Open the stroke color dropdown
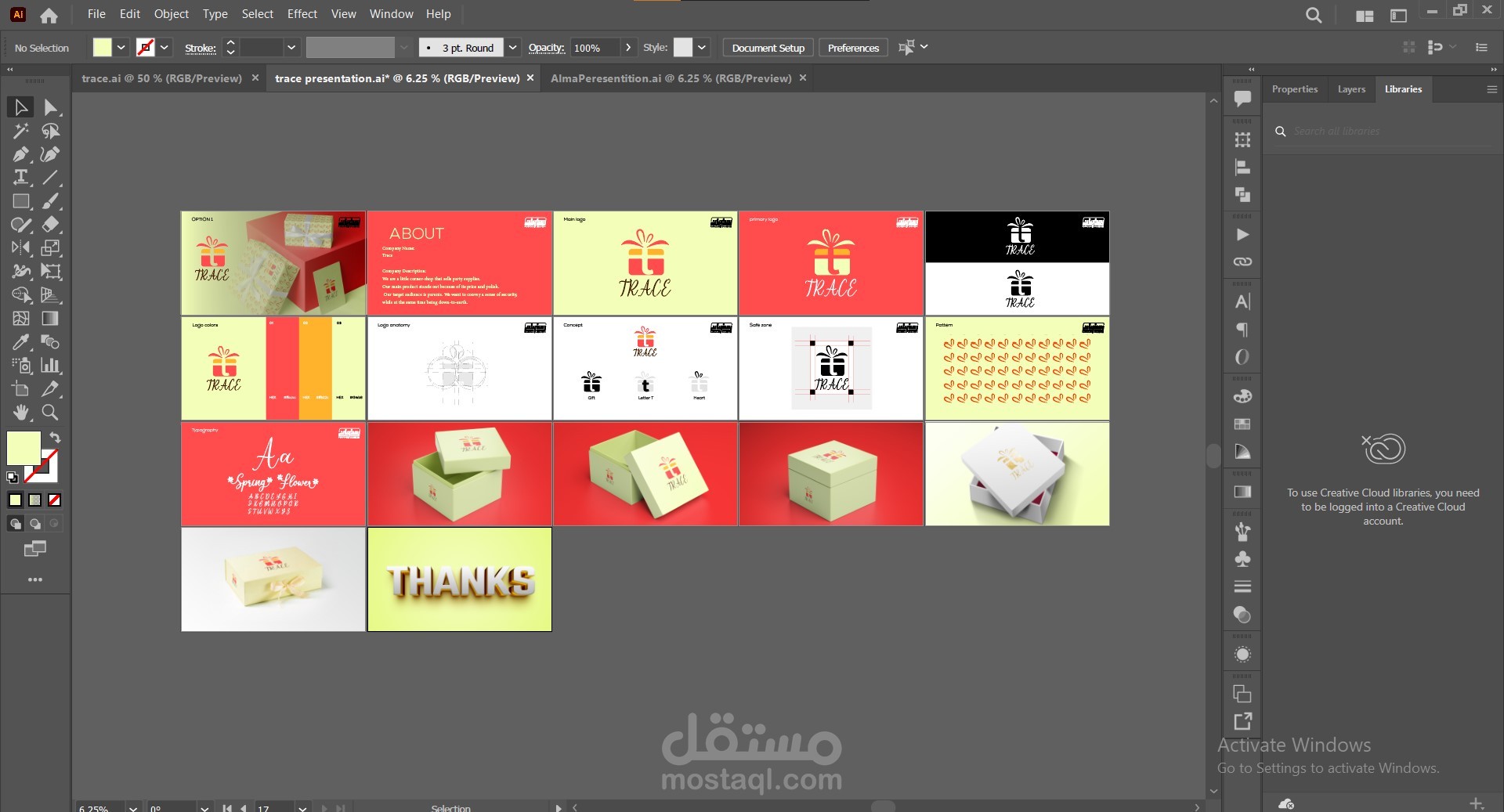Viewport: 1504px width, 812px height. (164, 48)
